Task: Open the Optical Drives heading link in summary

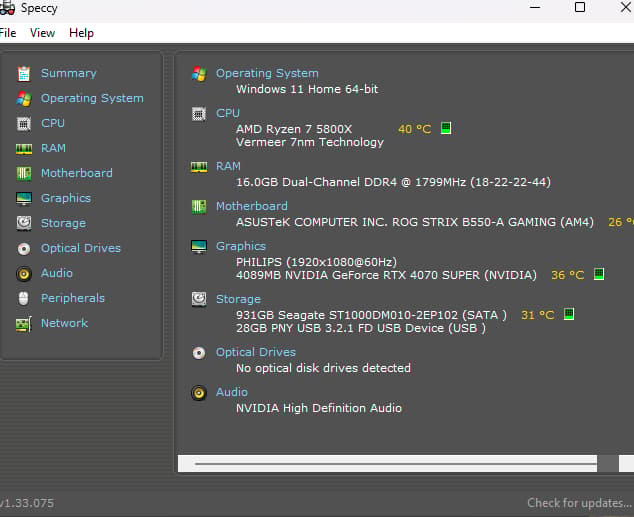Action: point(256,352)
